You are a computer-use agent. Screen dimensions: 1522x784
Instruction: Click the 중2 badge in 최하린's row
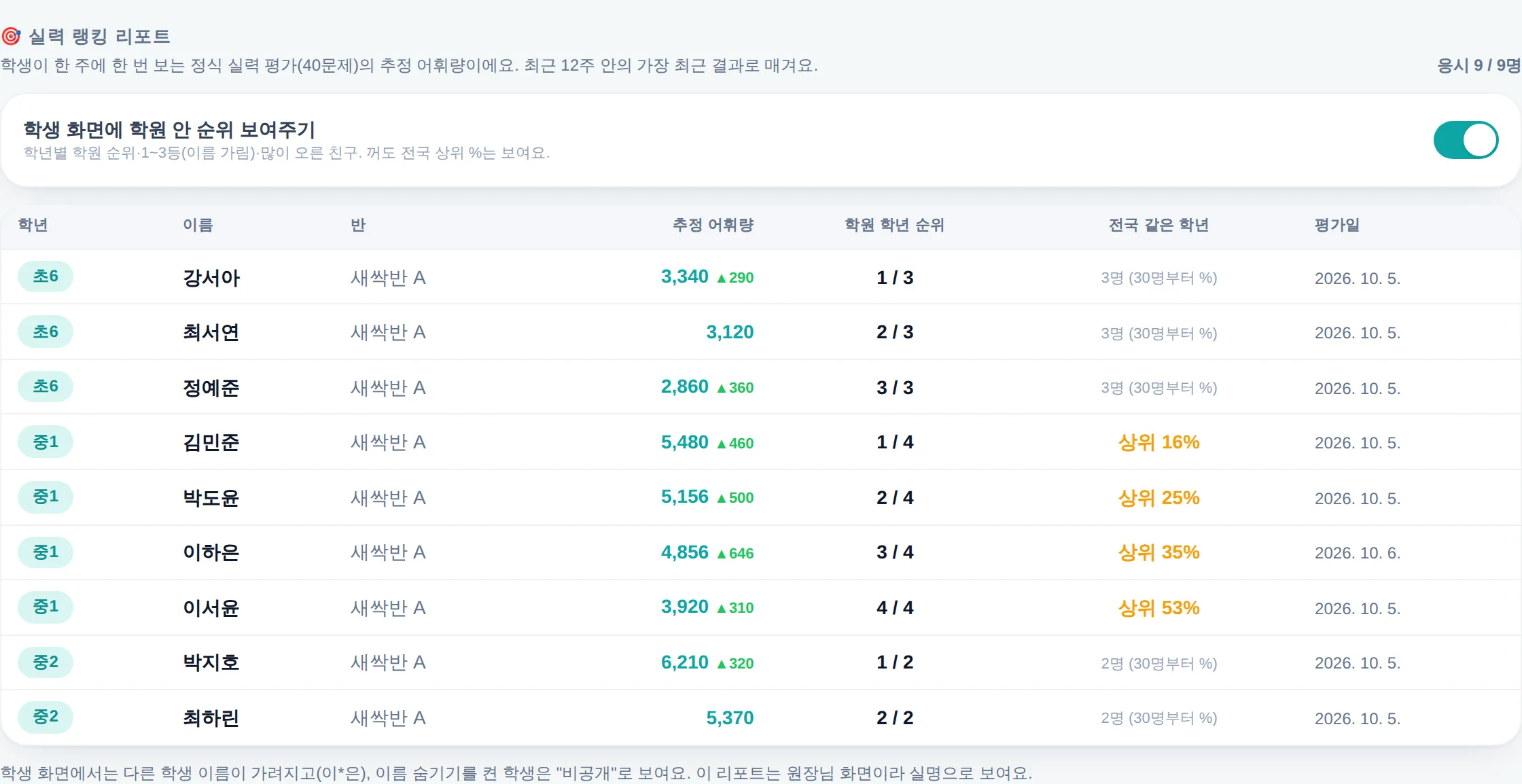pos(46,717)
